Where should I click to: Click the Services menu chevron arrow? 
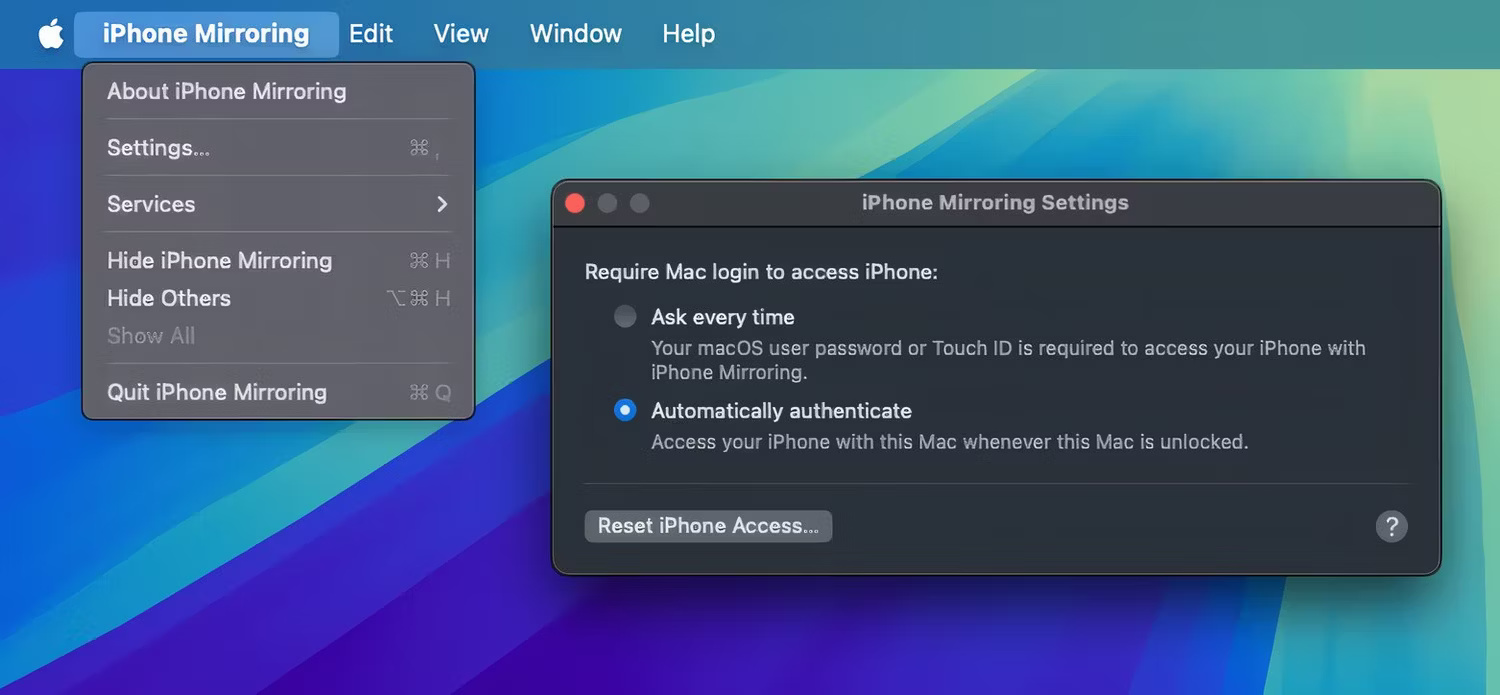pyautogui.click(x=441, y=204)
